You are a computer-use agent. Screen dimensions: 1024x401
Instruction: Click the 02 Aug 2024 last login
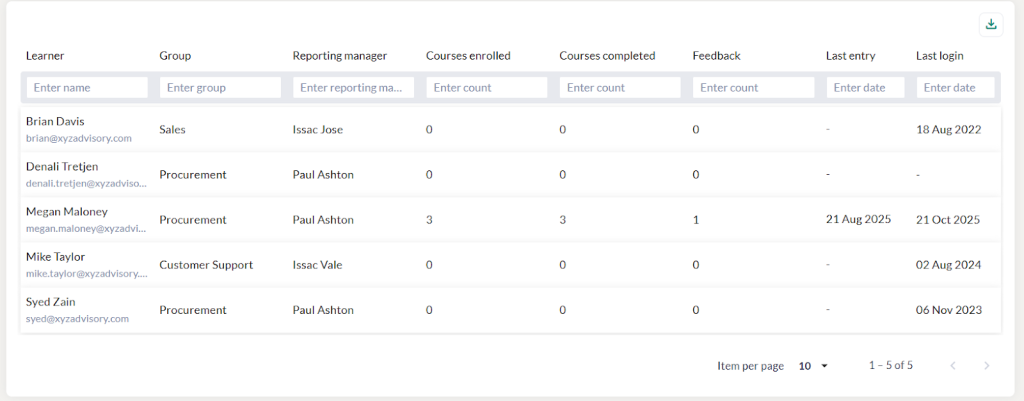949,265
